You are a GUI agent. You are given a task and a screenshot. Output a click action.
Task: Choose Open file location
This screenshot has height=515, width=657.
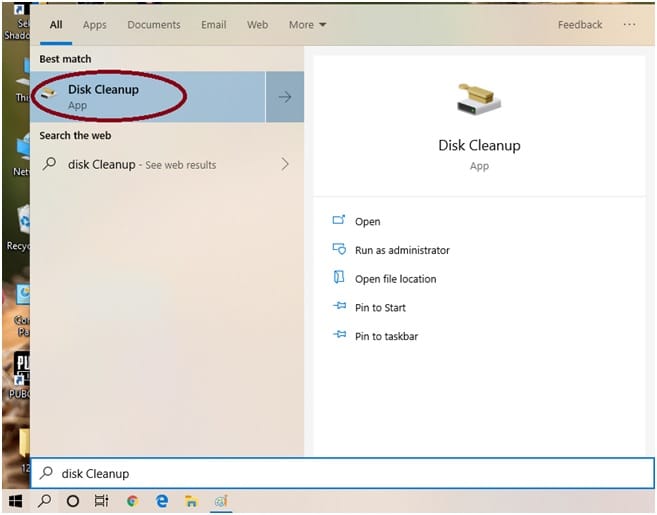tap(396, 279)
